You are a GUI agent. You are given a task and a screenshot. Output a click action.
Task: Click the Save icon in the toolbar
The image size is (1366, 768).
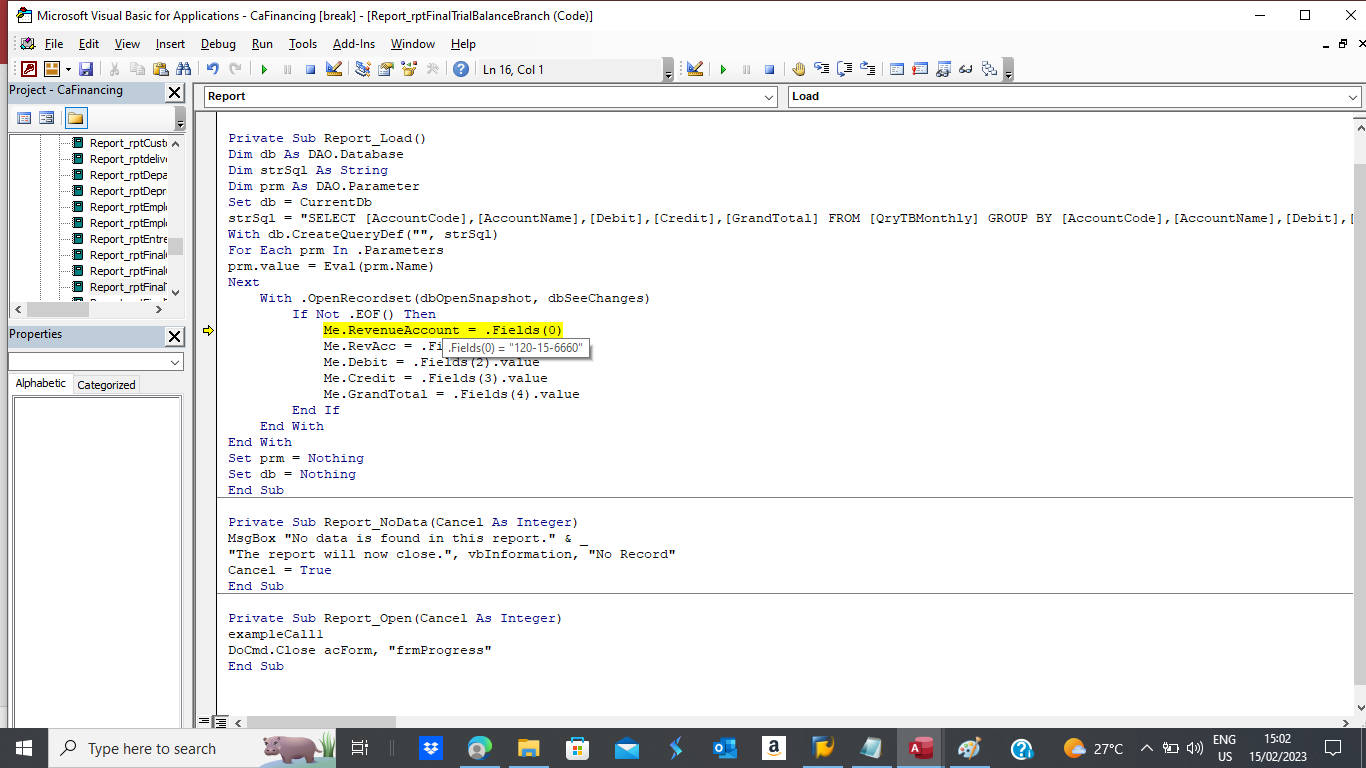[86, 69]
